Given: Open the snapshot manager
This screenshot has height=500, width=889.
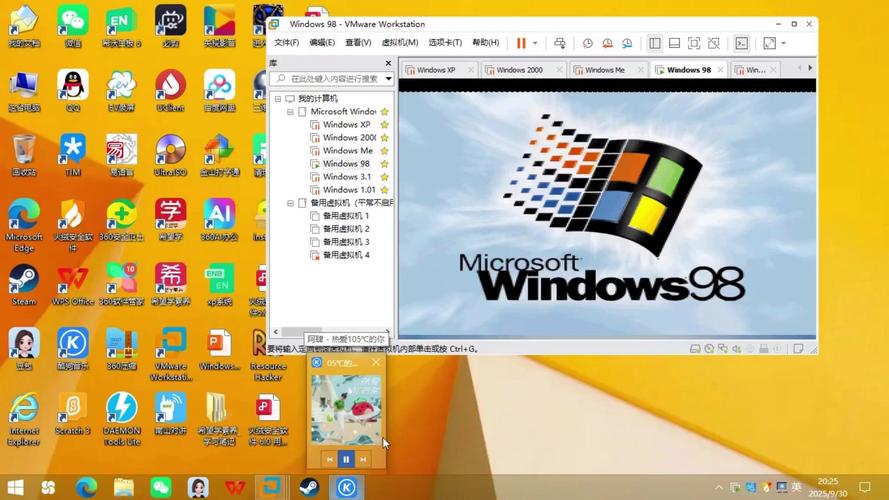Looking at the screenshot, I should point(627,43).
